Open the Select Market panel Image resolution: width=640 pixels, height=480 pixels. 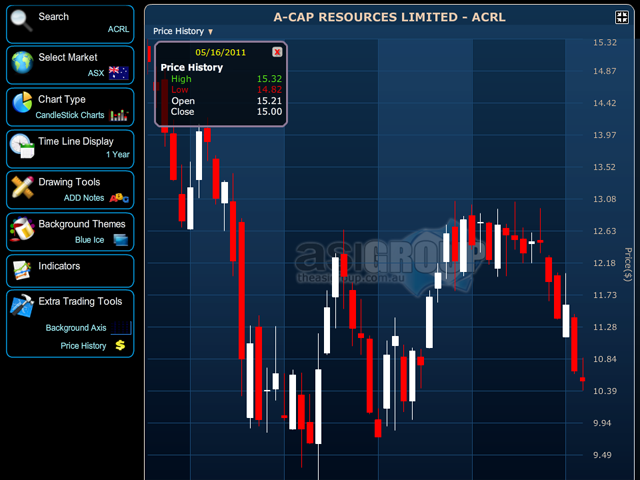(70, 65)
